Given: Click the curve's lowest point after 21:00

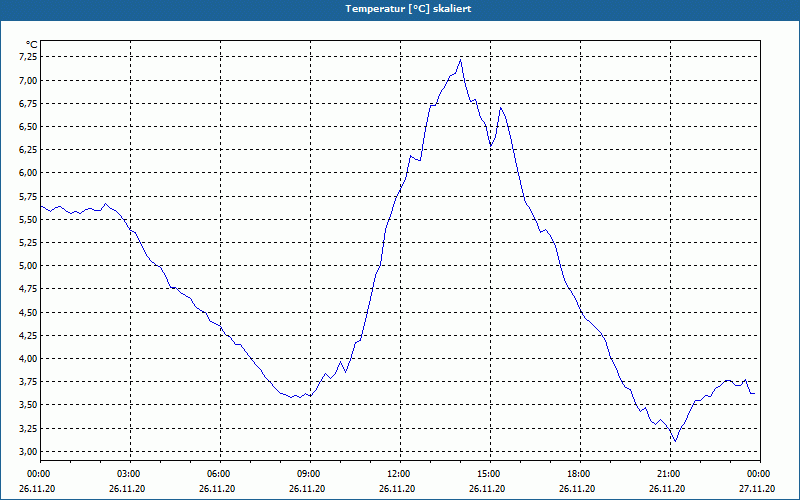Looking at the screenshot, I should pyautogui.click(x=675, y=441).
